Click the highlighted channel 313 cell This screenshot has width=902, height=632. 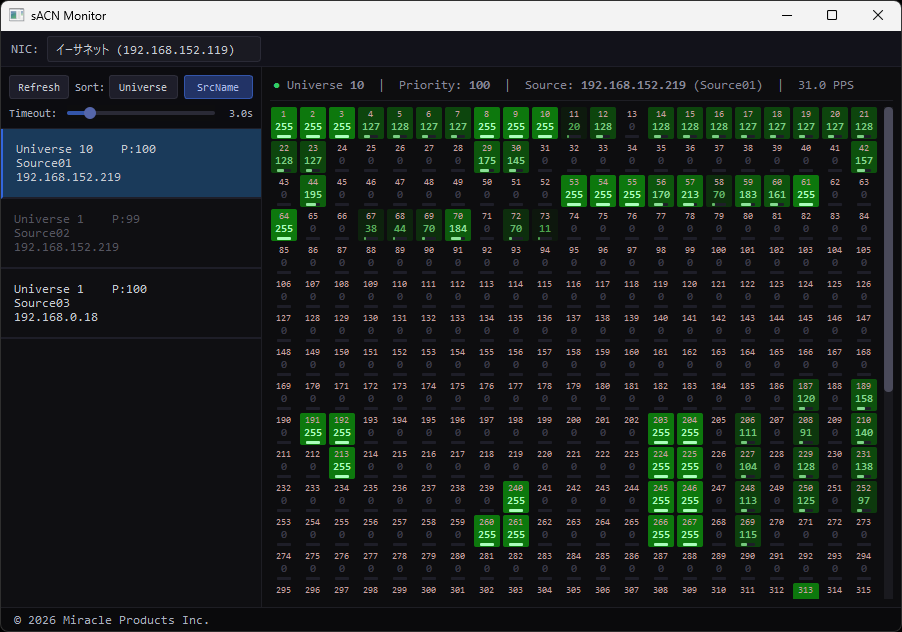point(806,591)
